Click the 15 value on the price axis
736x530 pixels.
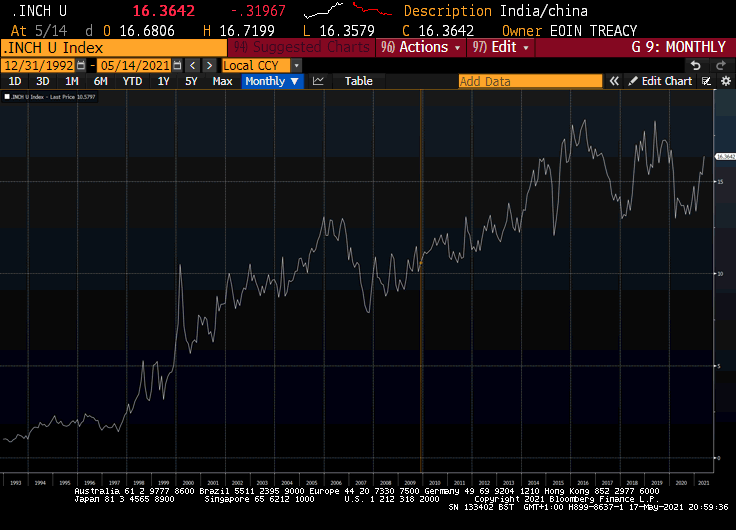(x=720, y=182)
